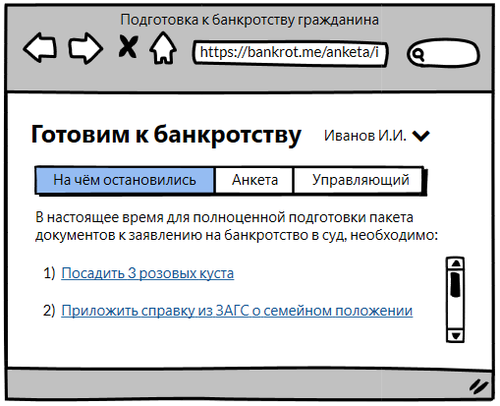Click the scrollbar thumb handle
This screenshot has height=406, width=500.
[x=455, y=284]
